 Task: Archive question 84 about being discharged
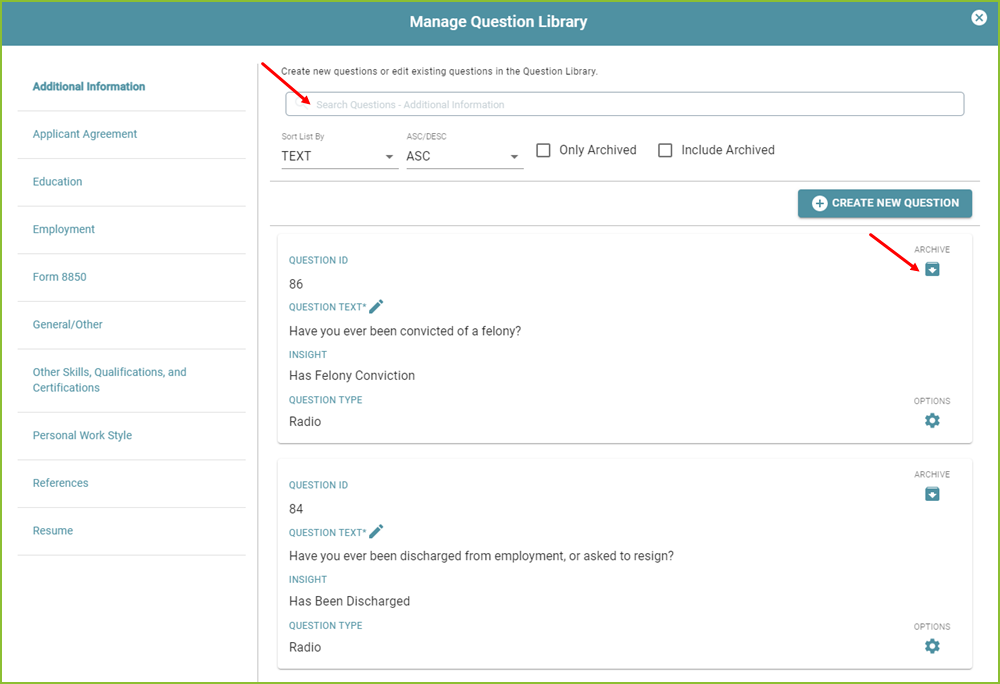pyautogui.click(x=932, y=494)
